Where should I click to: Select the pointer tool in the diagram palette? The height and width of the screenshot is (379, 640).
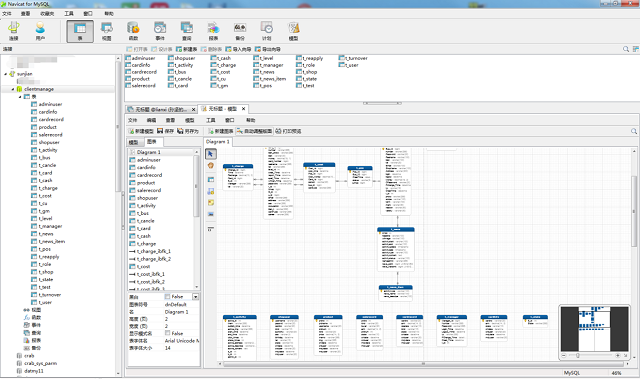[211, 154]
